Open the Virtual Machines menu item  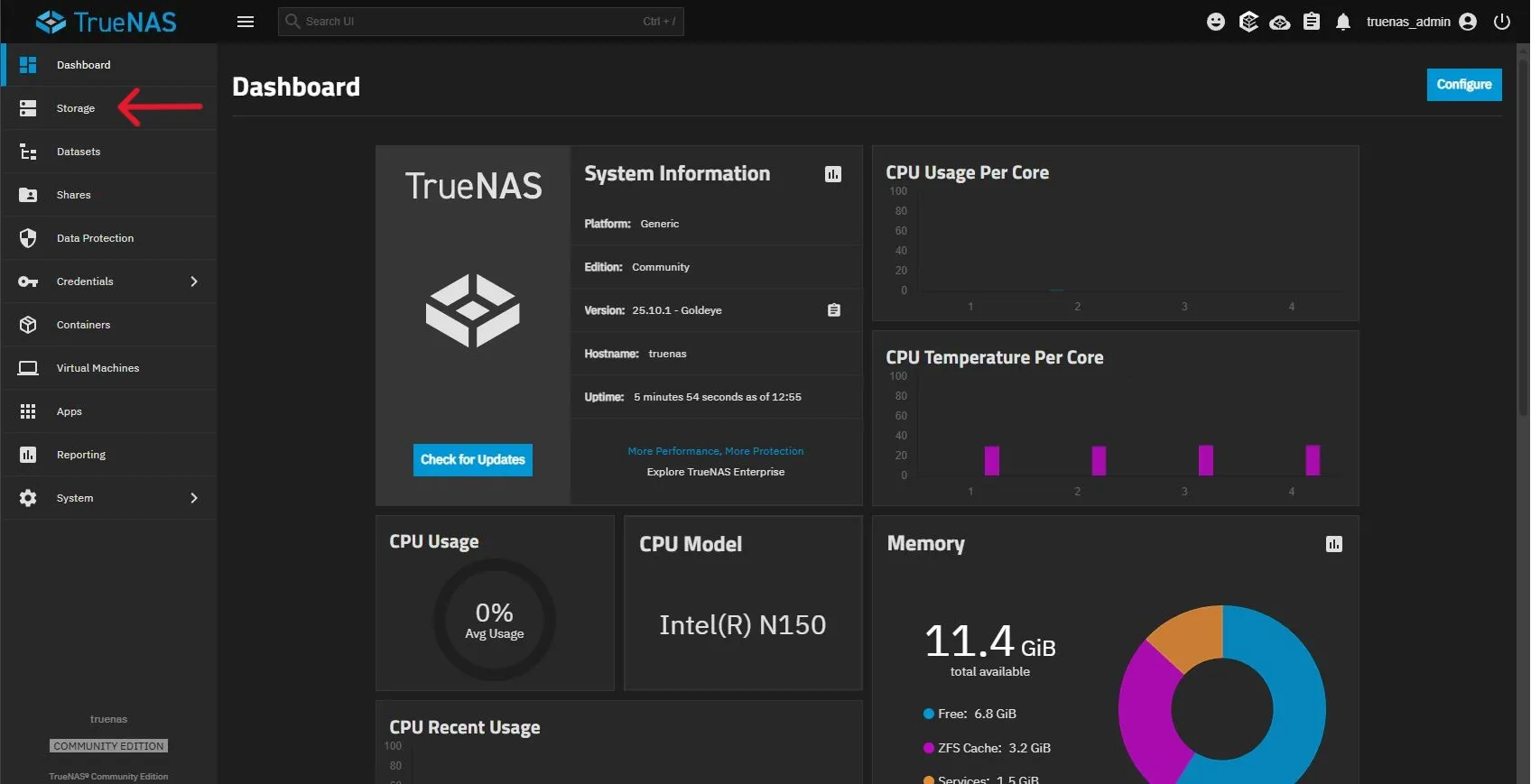(x=109, y=368)
